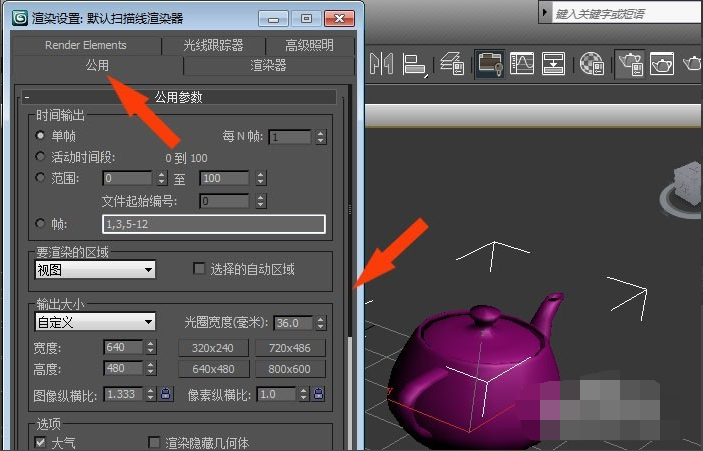Viewport: 703px width, 451px height.
Task: Select the 范围 range radio button
Action: point(40,178)
